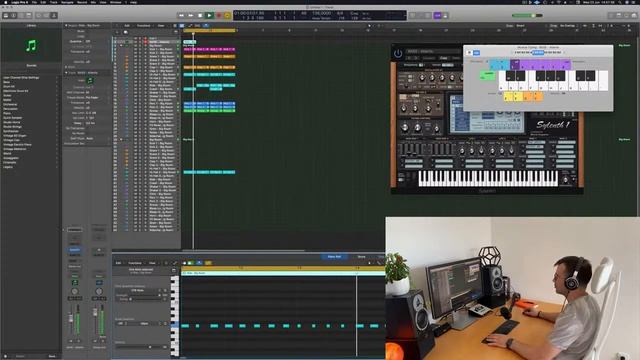Click the Rewind transport button
This screenshot has width=640, height=360.
(x=181, y=16)
